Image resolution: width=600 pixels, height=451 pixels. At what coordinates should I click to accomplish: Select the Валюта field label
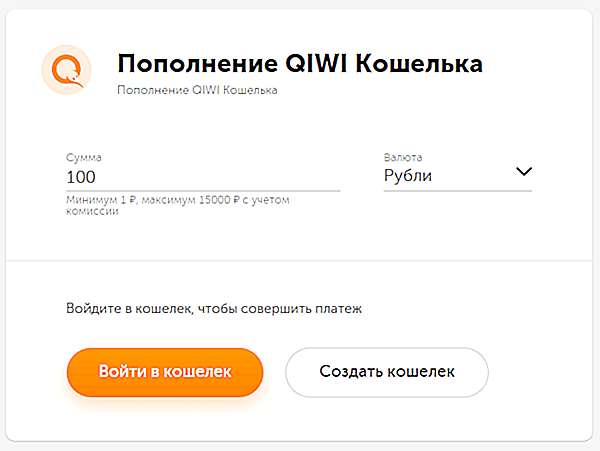403,157
